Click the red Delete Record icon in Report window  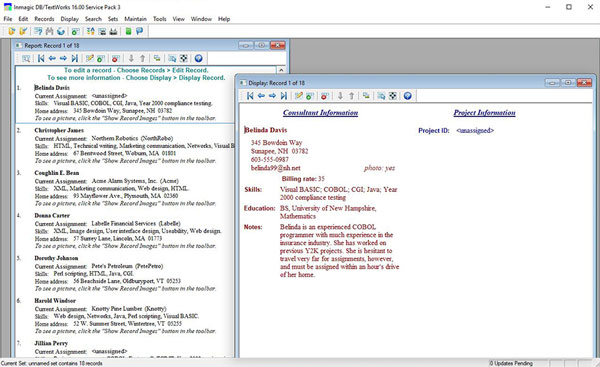point(116,58)
